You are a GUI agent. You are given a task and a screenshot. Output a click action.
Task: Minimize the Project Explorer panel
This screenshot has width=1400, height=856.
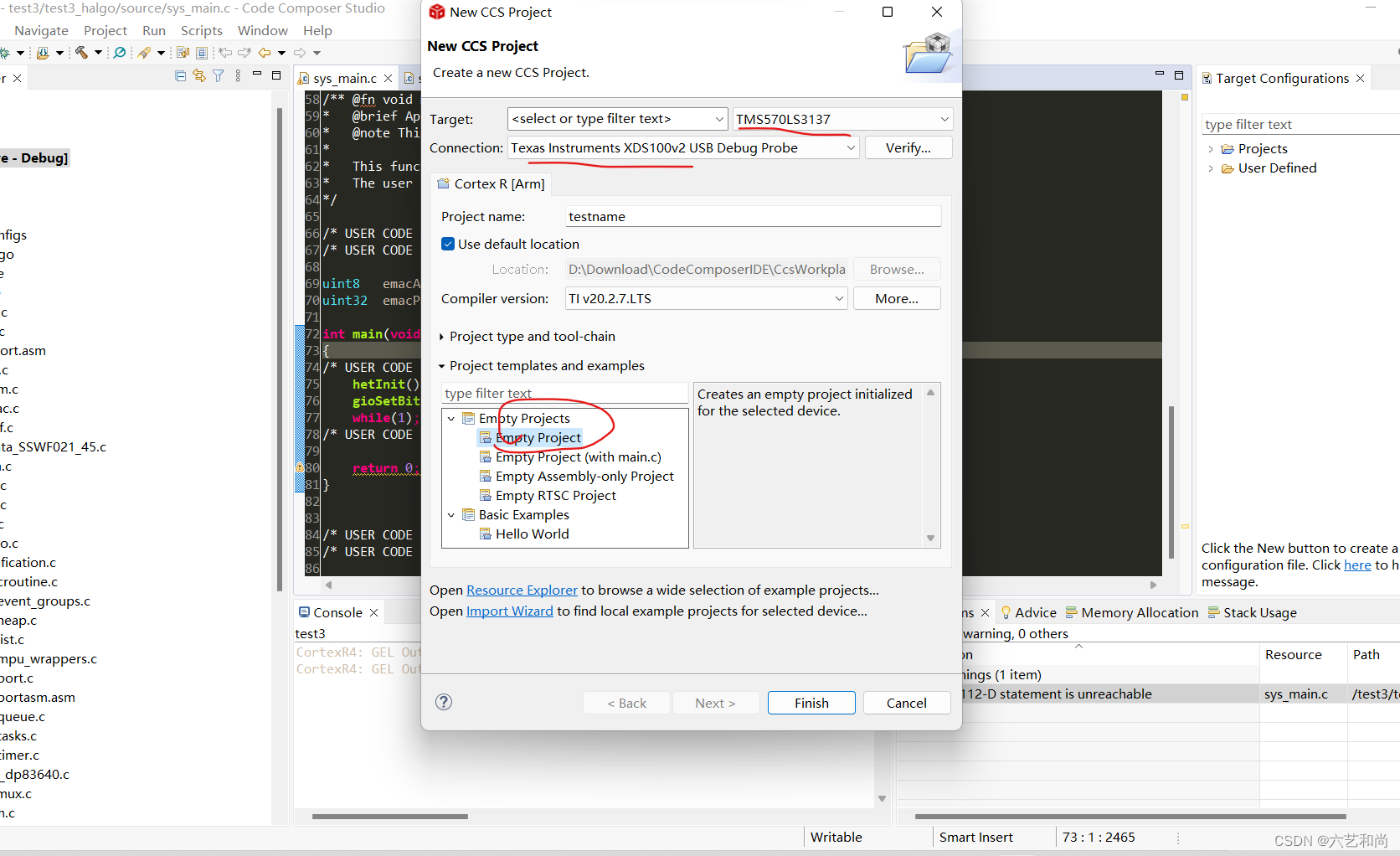257,74
